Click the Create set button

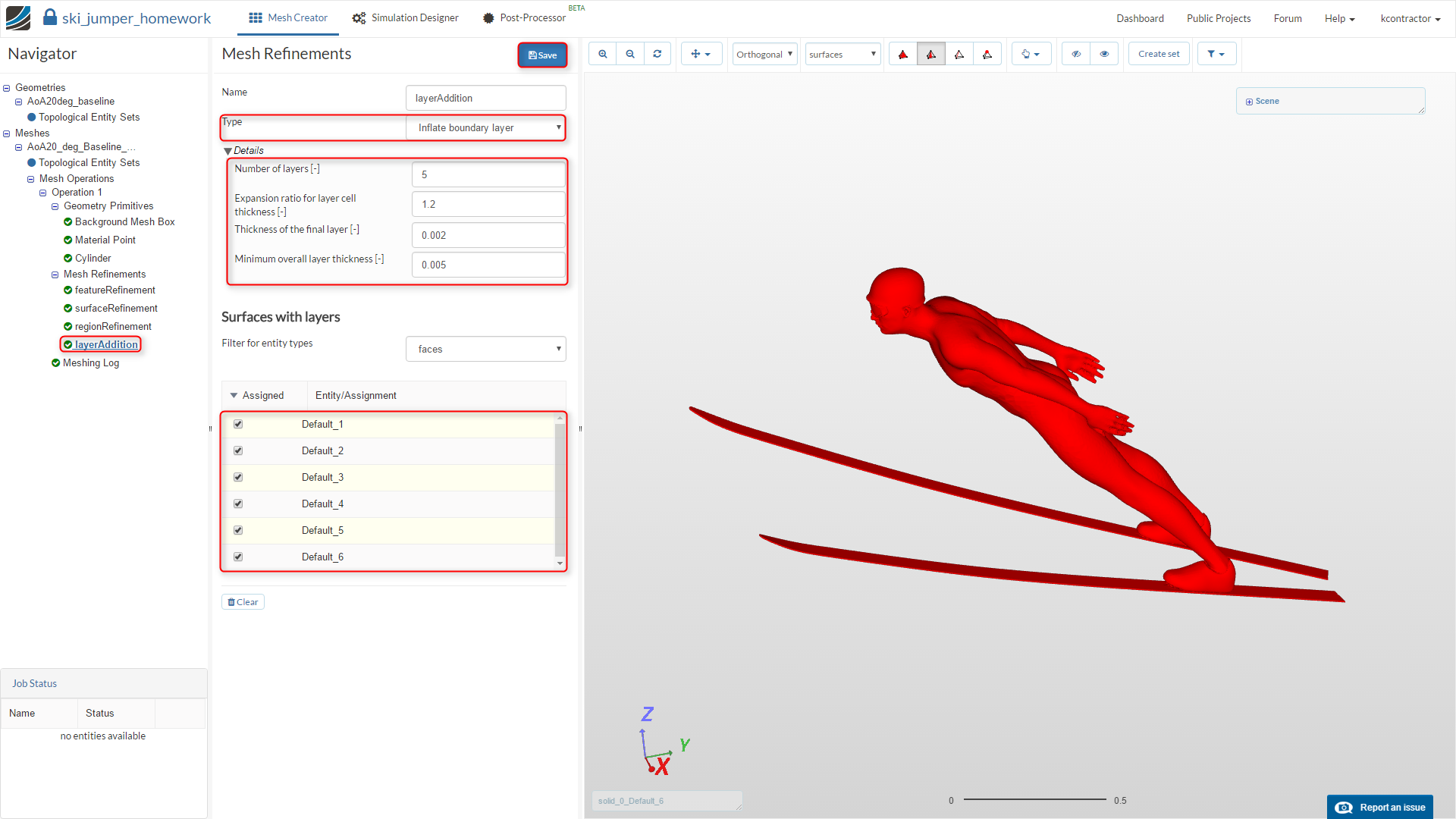pos(1158,54)
